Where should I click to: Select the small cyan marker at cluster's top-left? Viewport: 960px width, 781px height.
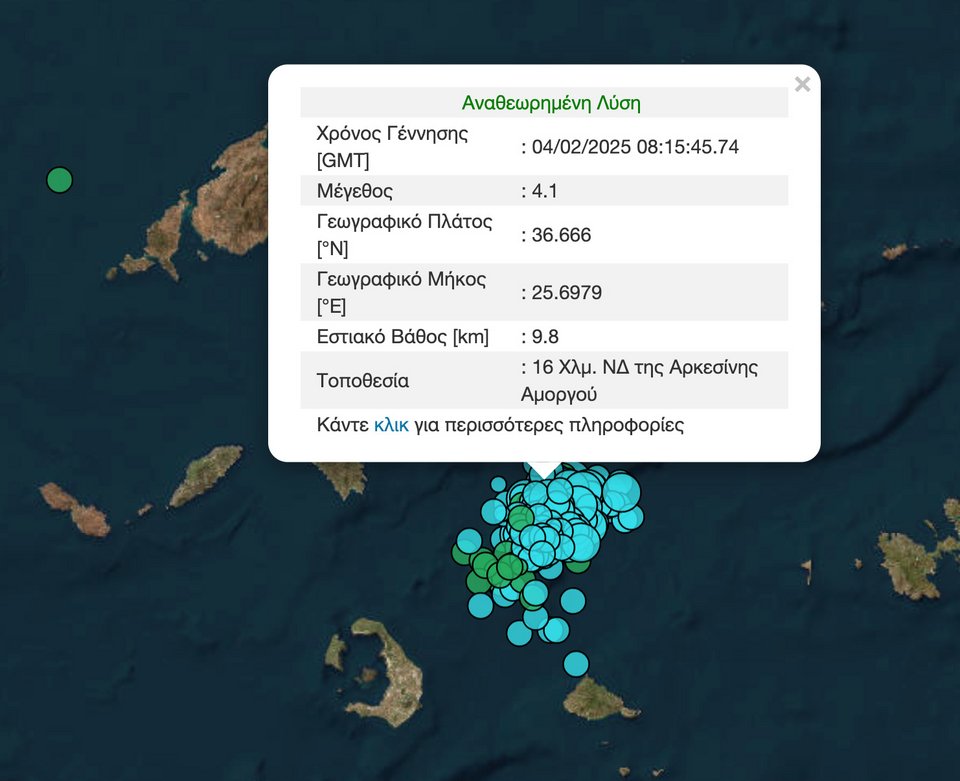pos(498,485)
